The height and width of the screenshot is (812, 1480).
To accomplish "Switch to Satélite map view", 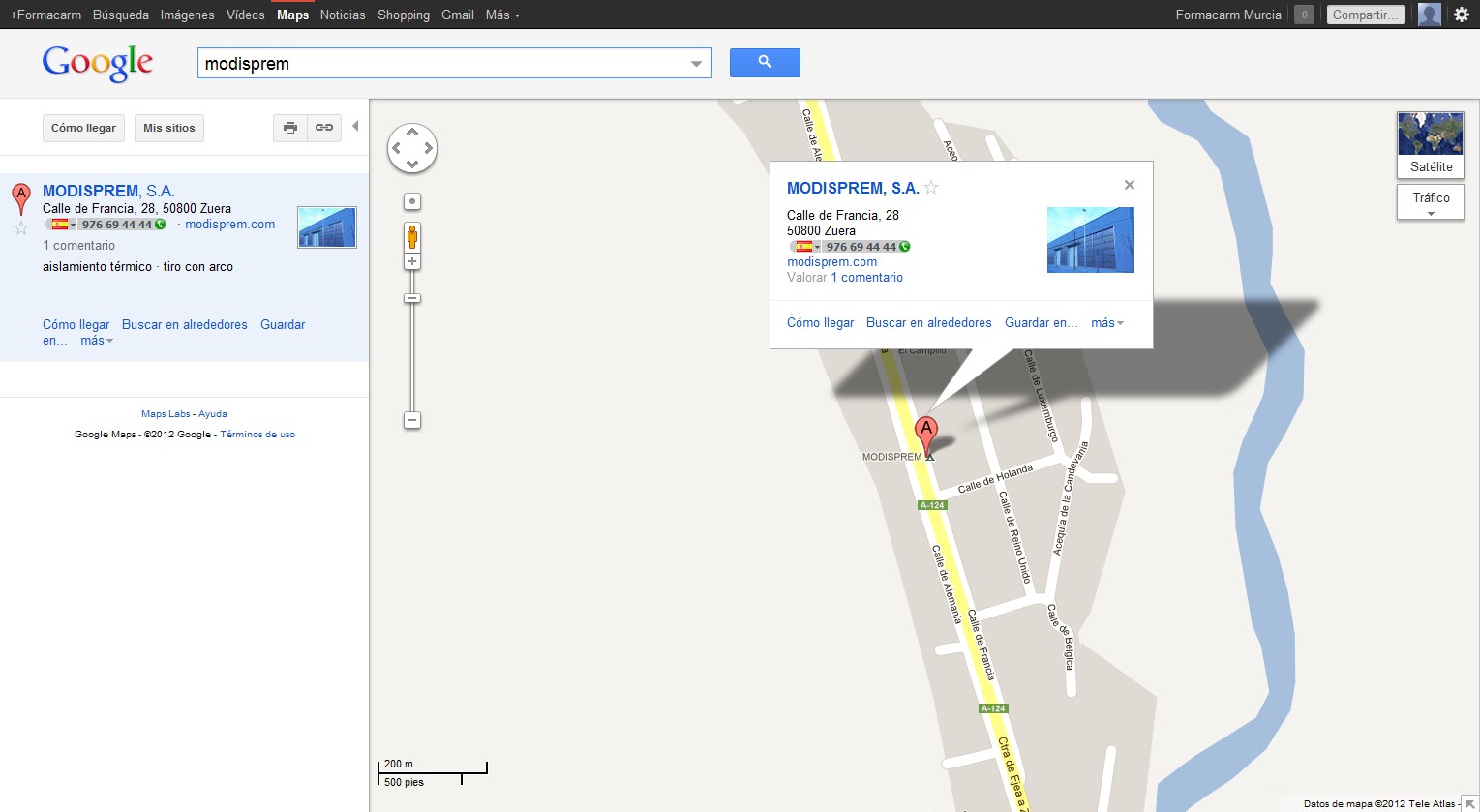I will tap(1431, 145).
